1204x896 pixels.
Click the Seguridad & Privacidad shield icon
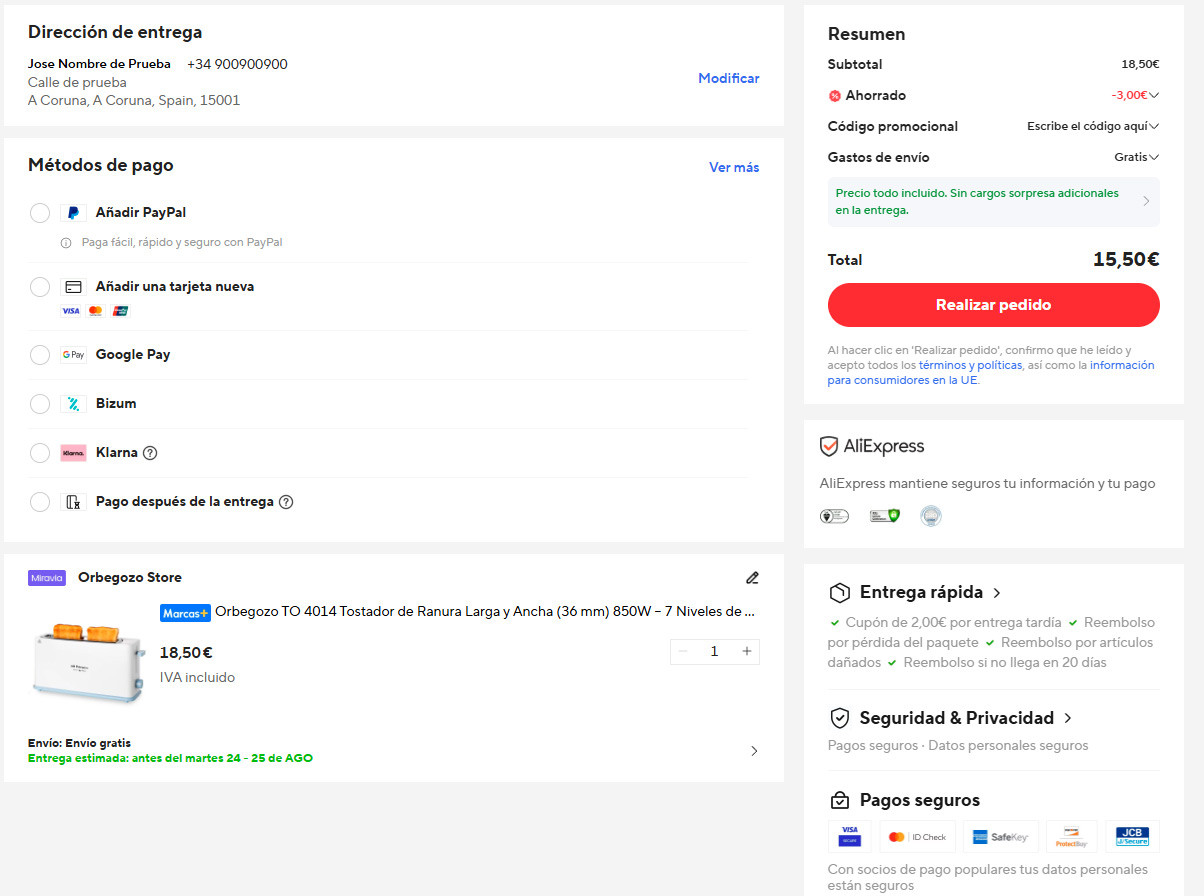click(x=840, y=718)
